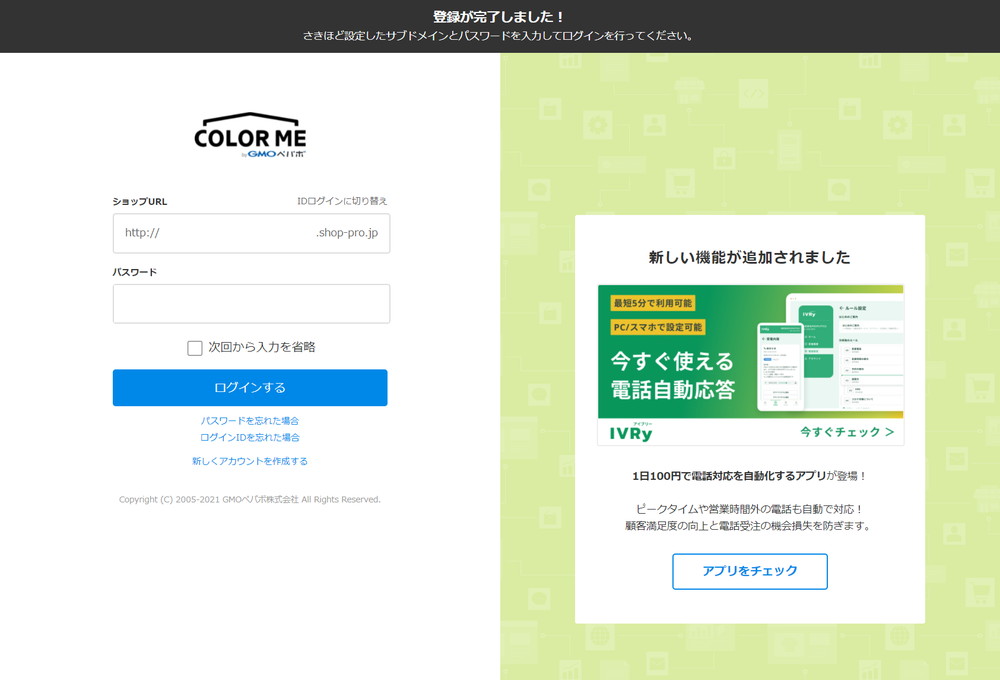Image resolution: width=1000 pixels, height=680 pixels.
Task: Switch to IDログイン via the IDログインに切り替え link
Action: 342,201
